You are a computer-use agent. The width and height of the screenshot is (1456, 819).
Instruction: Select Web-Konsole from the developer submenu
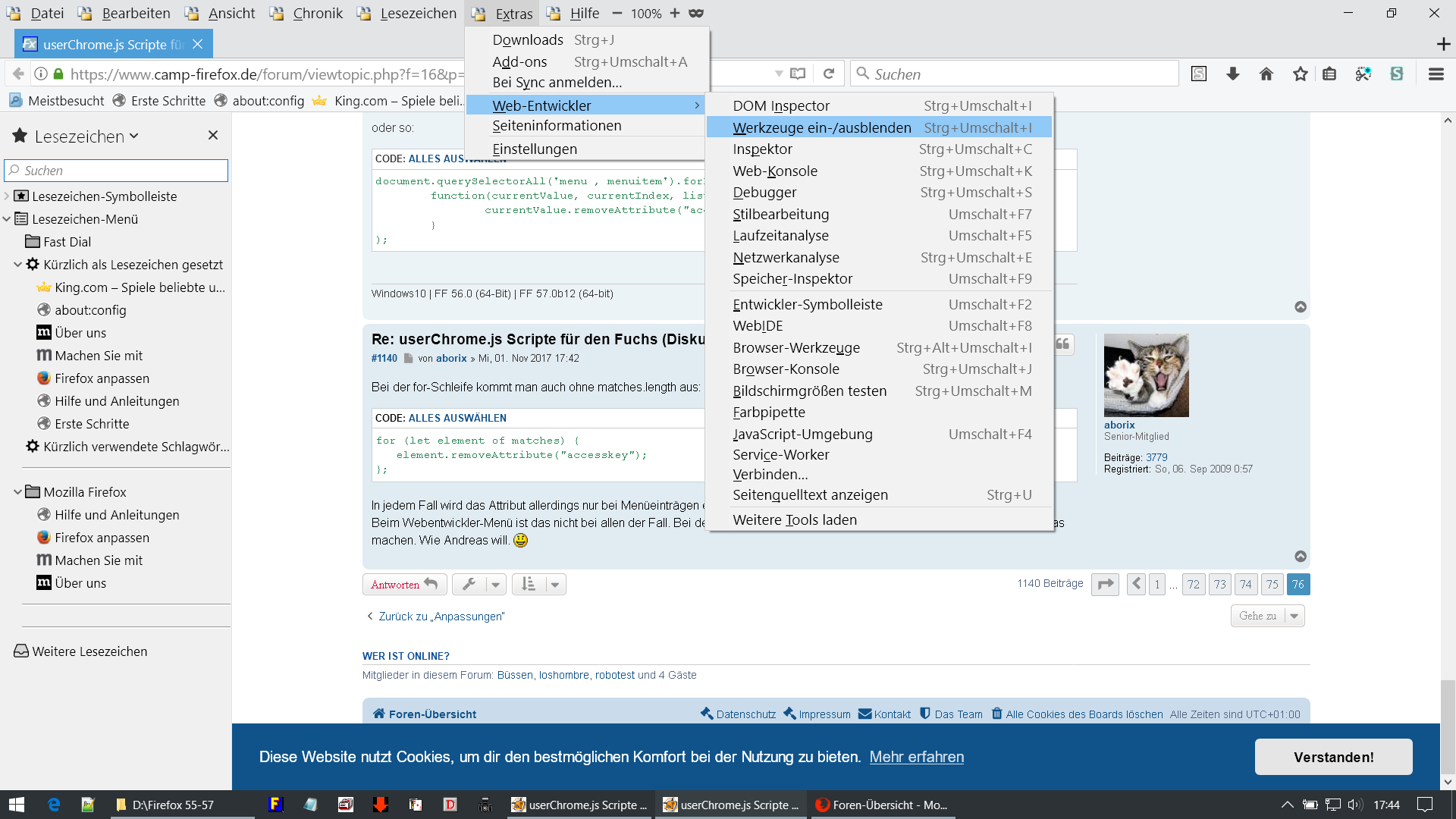[x=775, y=171]
